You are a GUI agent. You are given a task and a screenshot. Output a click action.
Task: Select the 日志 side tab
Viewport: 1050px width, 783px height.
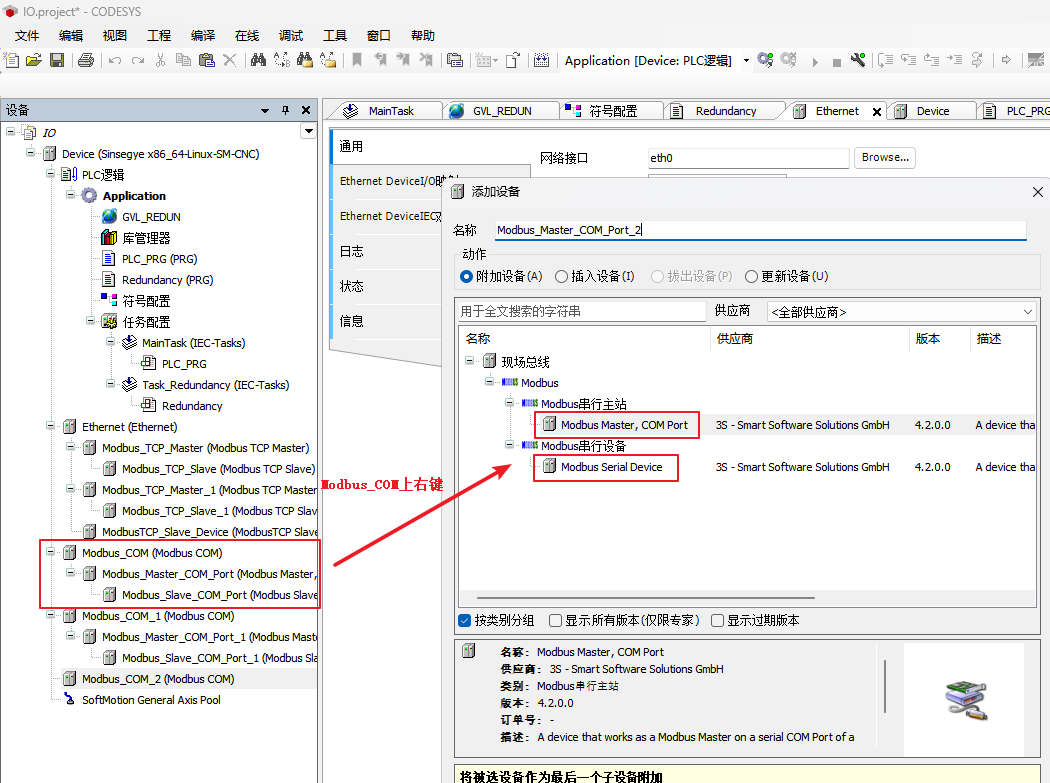[x=352, y=251]
